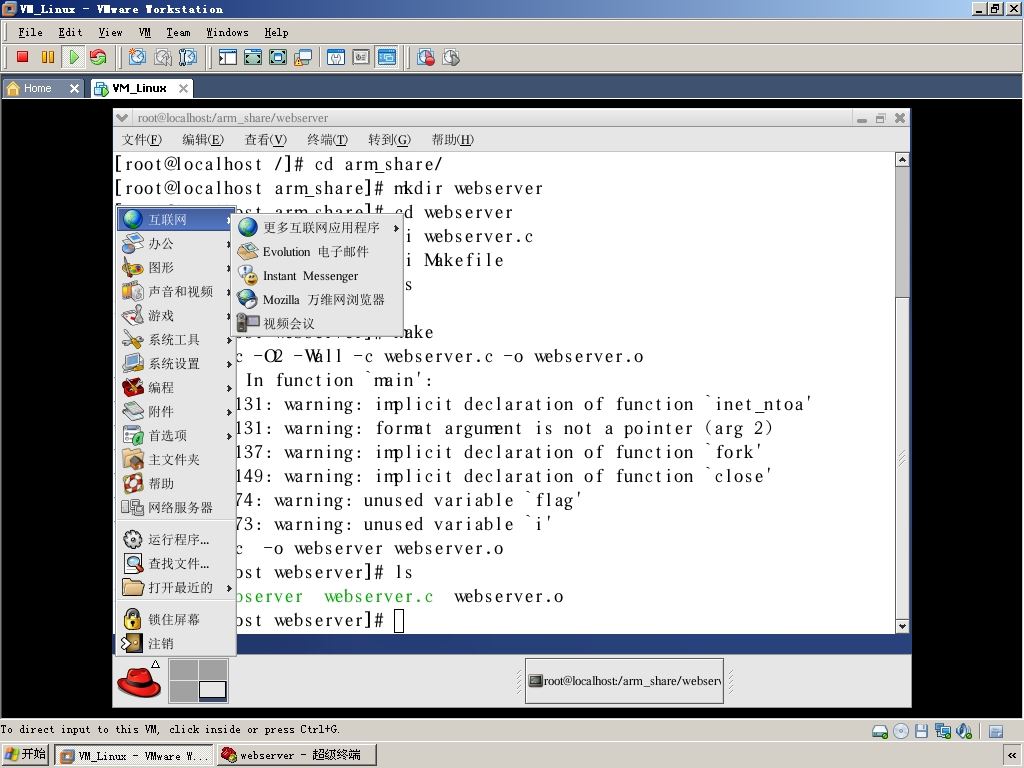The width and height of the screenshot is (1024, 768).
Task: Click root@localhost terminal button in GNOME panel
Action: [x=624, y=681]
